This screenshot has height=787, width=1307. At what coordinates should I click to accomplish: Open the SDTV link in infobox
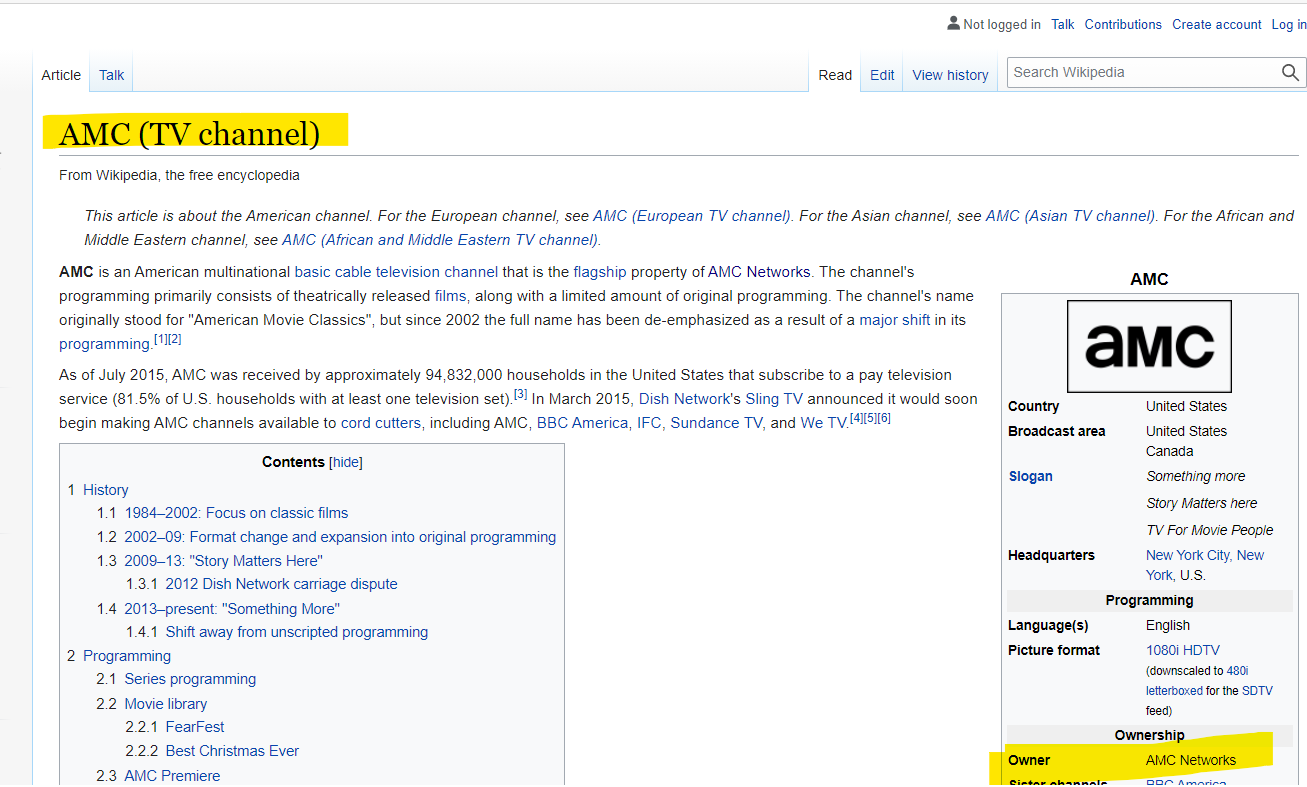point(1257,691)
